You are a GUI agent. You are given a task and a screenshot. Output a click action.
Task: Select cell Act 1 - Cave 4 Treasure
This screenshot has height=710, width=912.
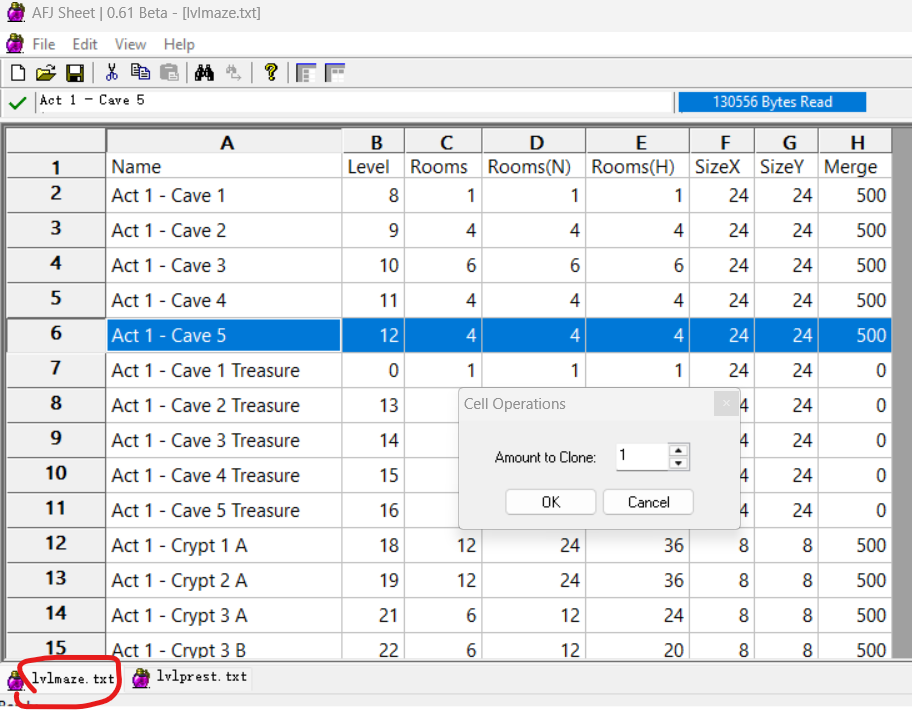pos(225,475)
